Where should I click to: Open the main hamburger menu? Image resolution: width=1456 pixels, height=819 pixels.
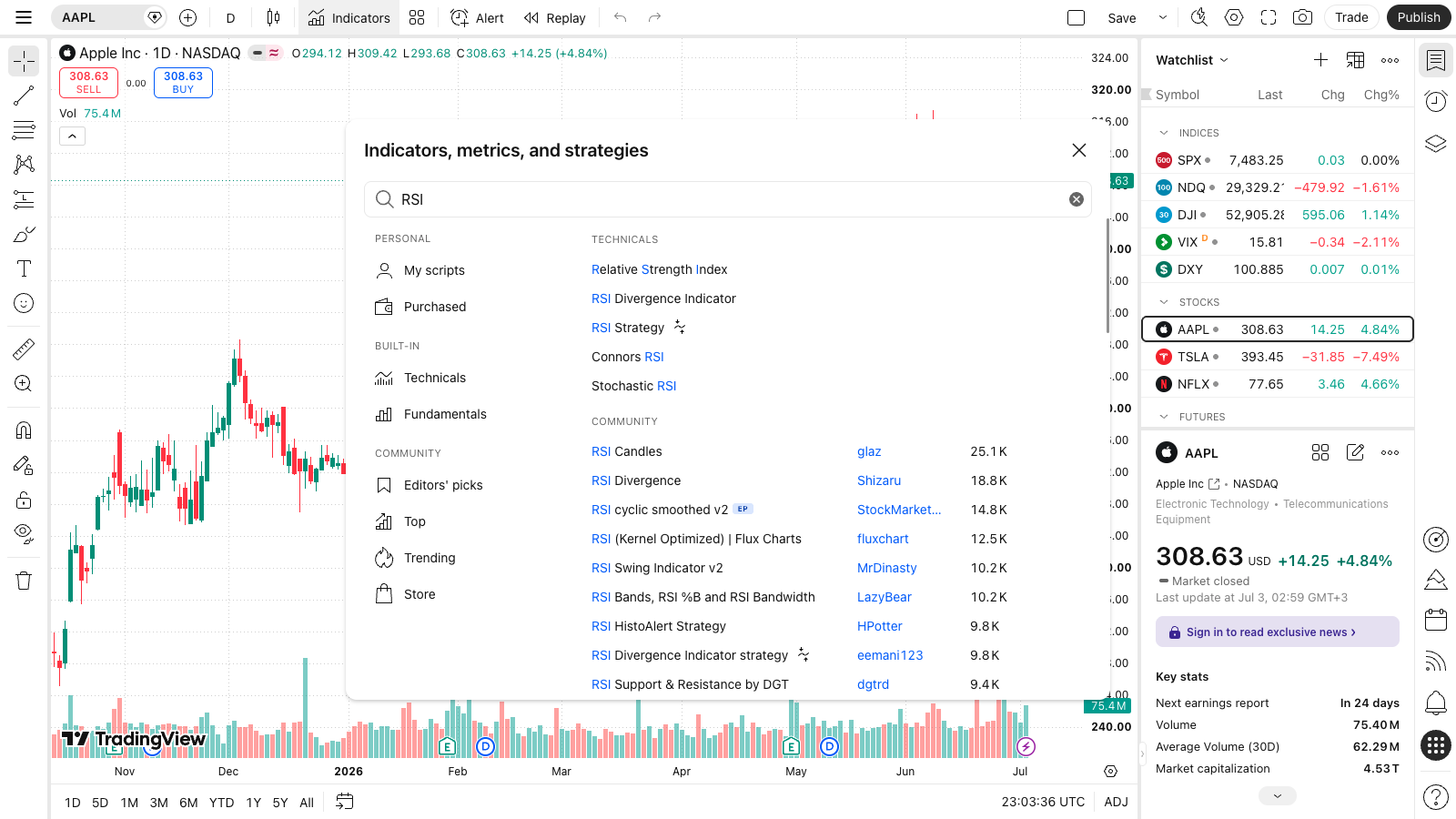(x=24, y=17)
